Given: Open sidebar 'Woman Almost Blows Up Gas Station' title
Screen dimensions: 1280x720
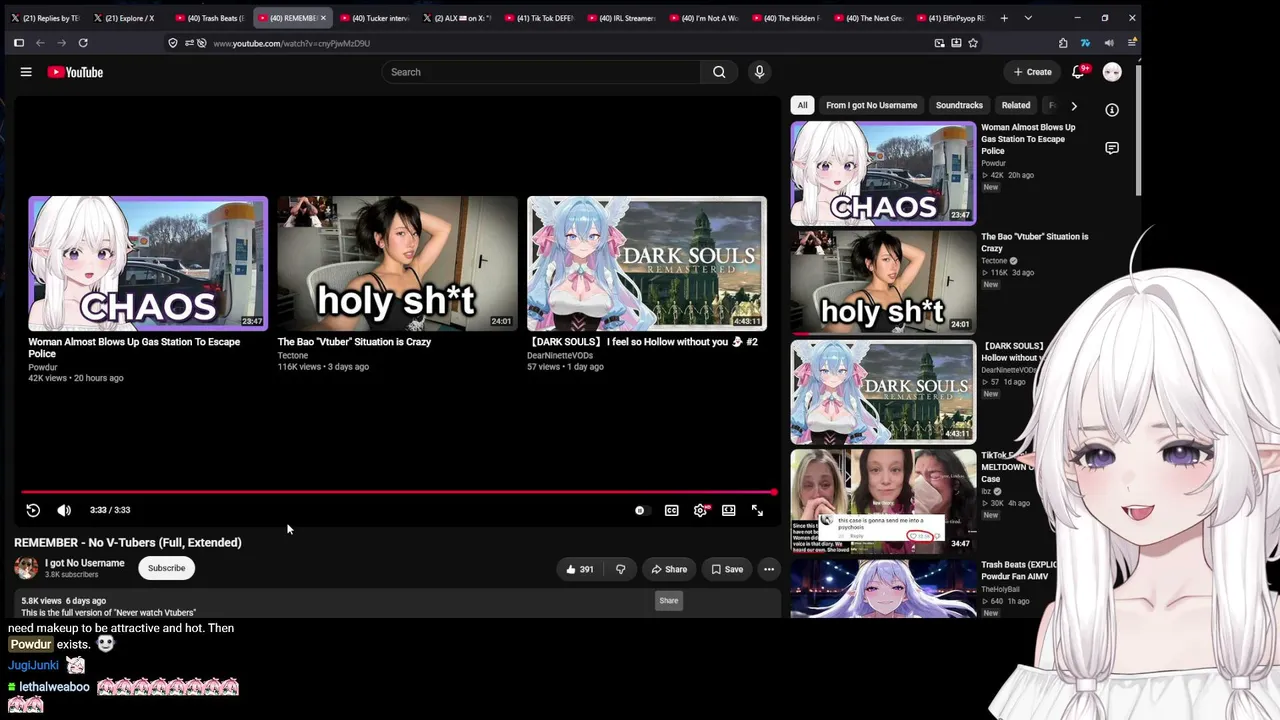Looking at the screenshot, I should 1028,139.
